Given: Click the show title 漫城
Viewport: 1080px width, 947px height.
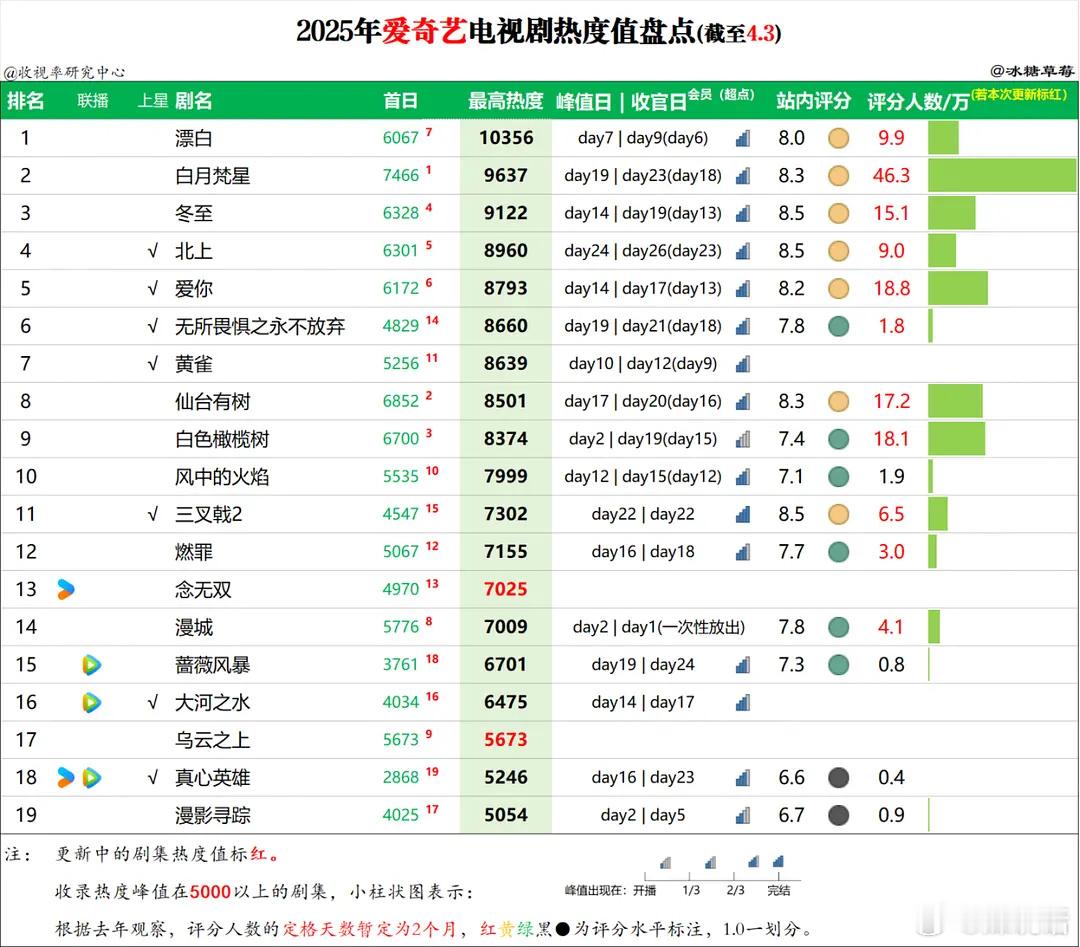Looking at the screenshot, I should click(194, 627).
